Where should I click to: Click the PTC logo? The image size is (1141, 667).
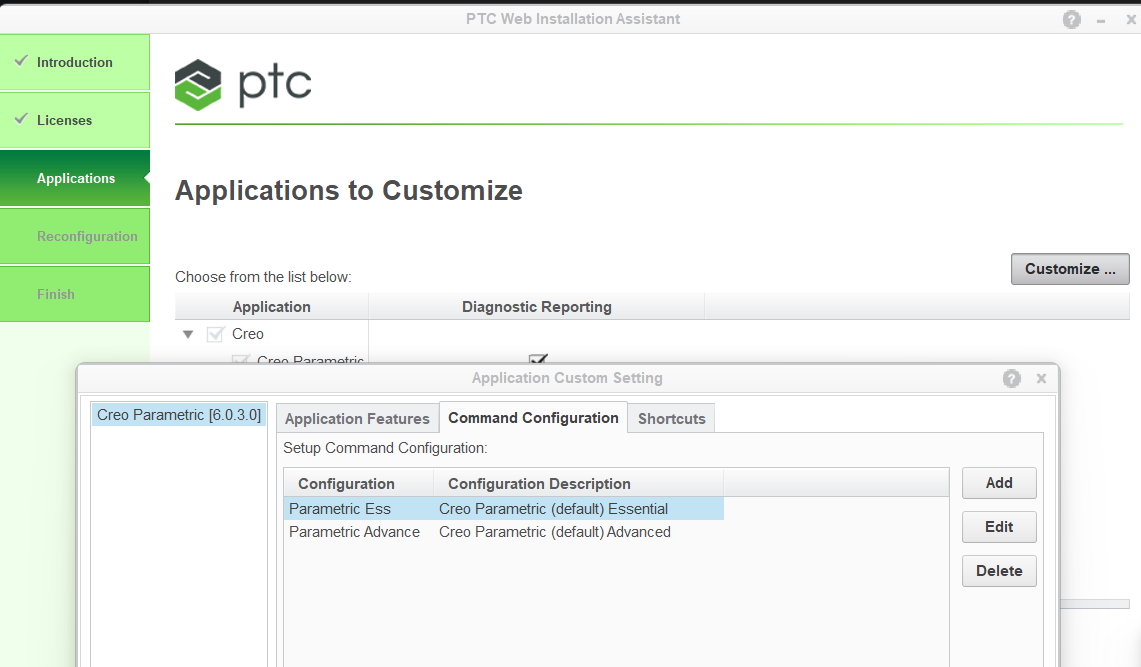pos(242,85)
